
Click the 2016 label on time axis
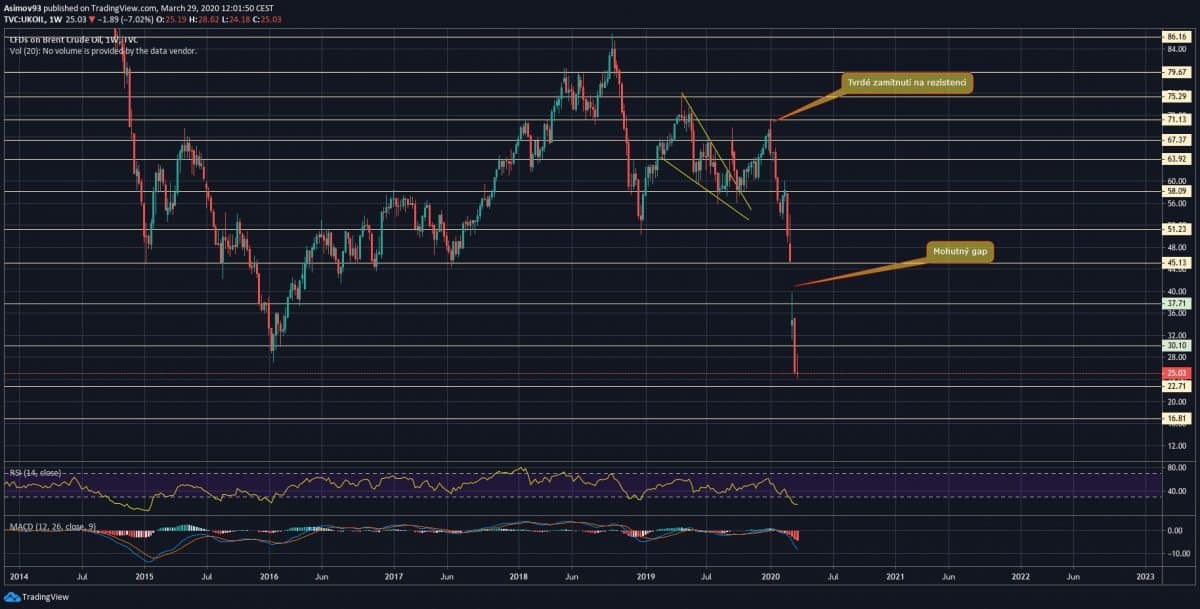click(x=269, y=577)
